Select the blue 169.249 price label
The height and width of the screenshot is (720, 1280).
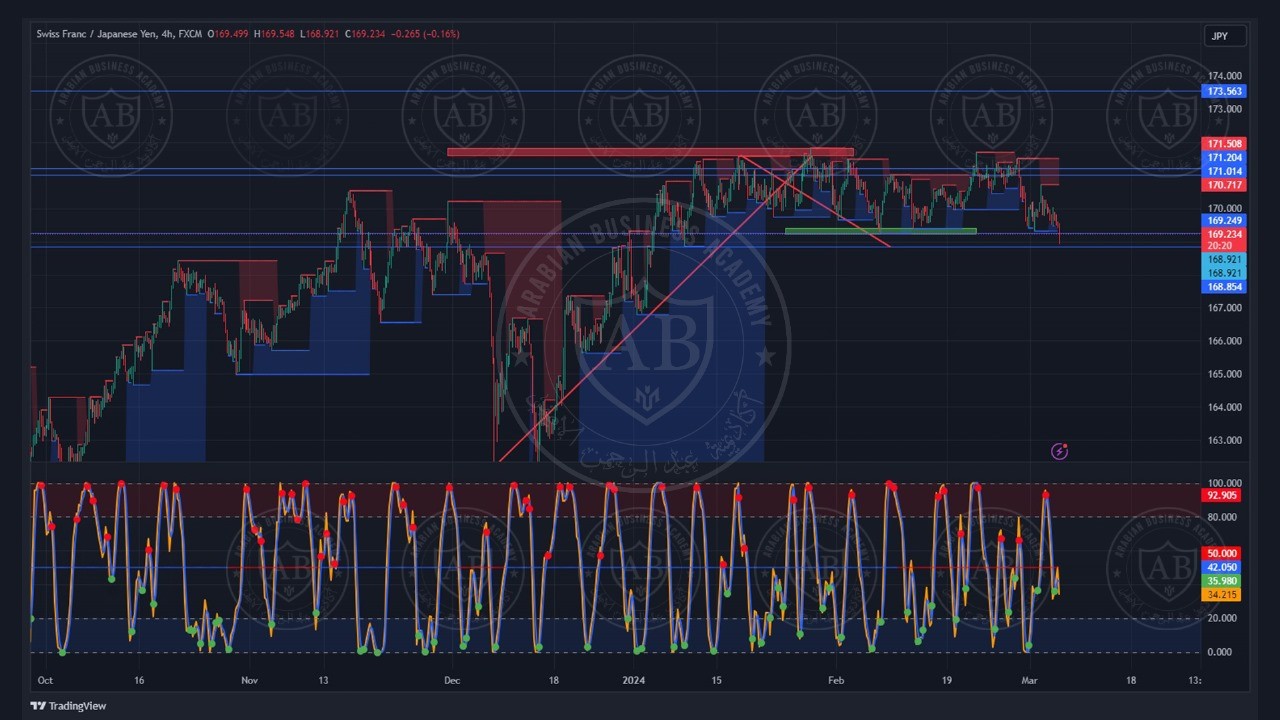(x=1225, y=220)
